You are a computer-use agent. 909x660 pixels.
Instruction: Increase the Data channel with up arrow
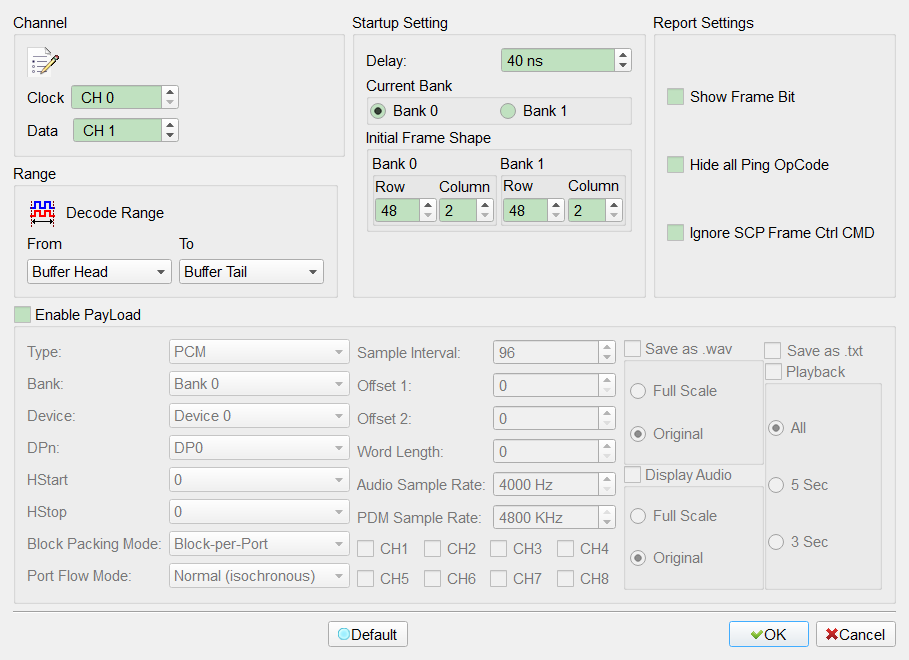pos(170,125)
